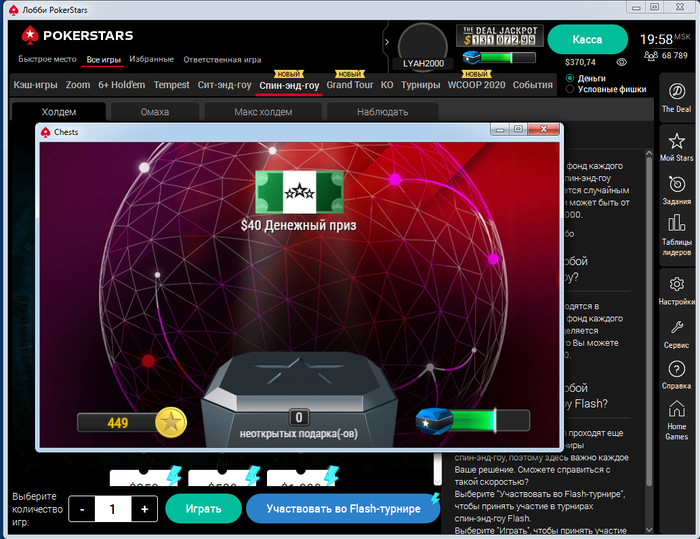Click the chest progress bar under avatar
This screenshot has width=700, height=539.
[507, 58]
